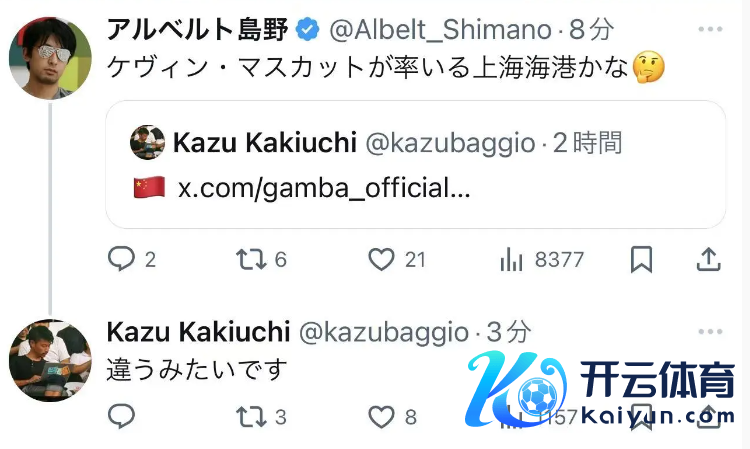Open more options on アルベルト島野's tweet
This screenshot has width=750, height=449.
point(710,29)
